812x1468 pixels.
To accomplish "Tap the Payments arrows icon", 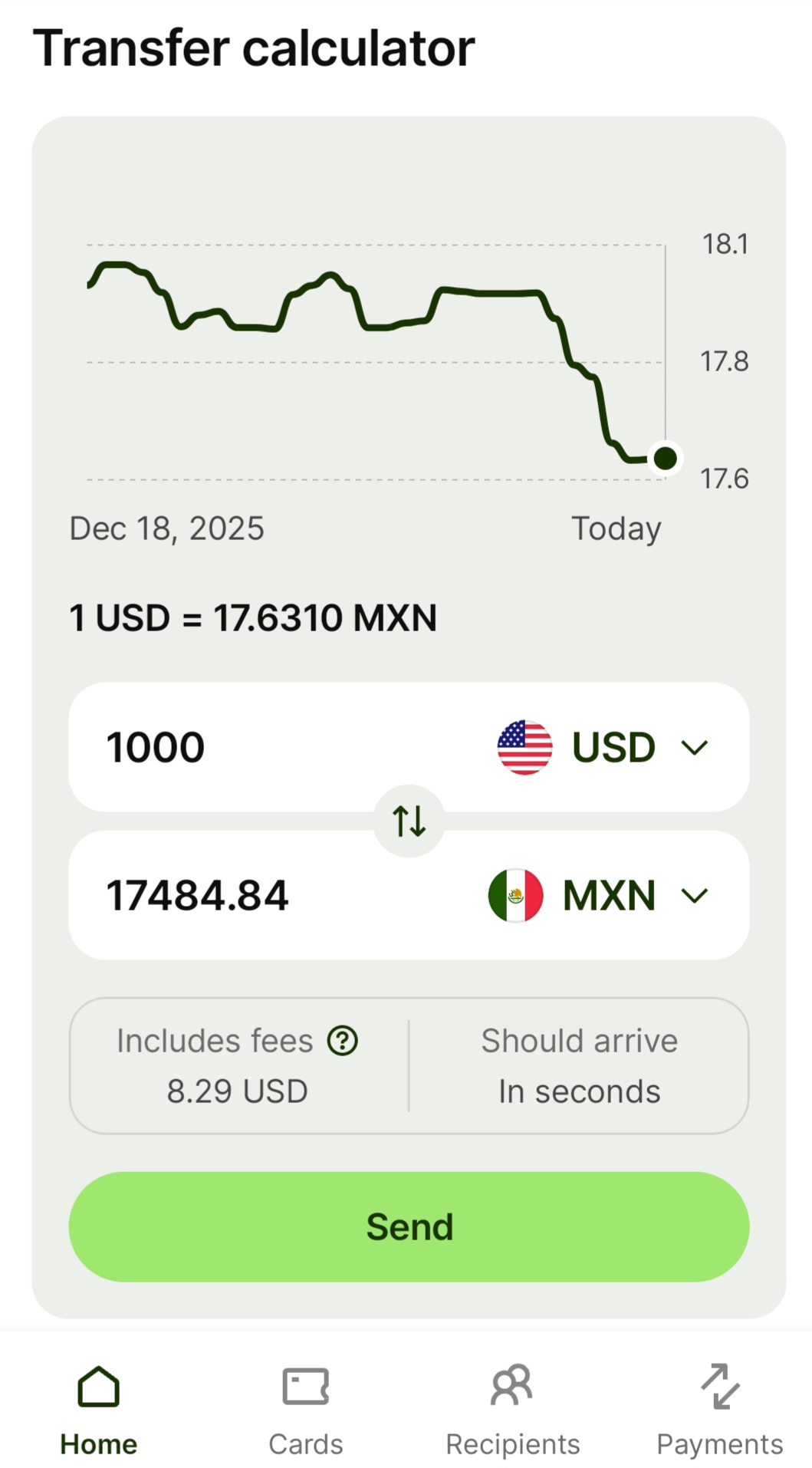I will pos(720,1386).
